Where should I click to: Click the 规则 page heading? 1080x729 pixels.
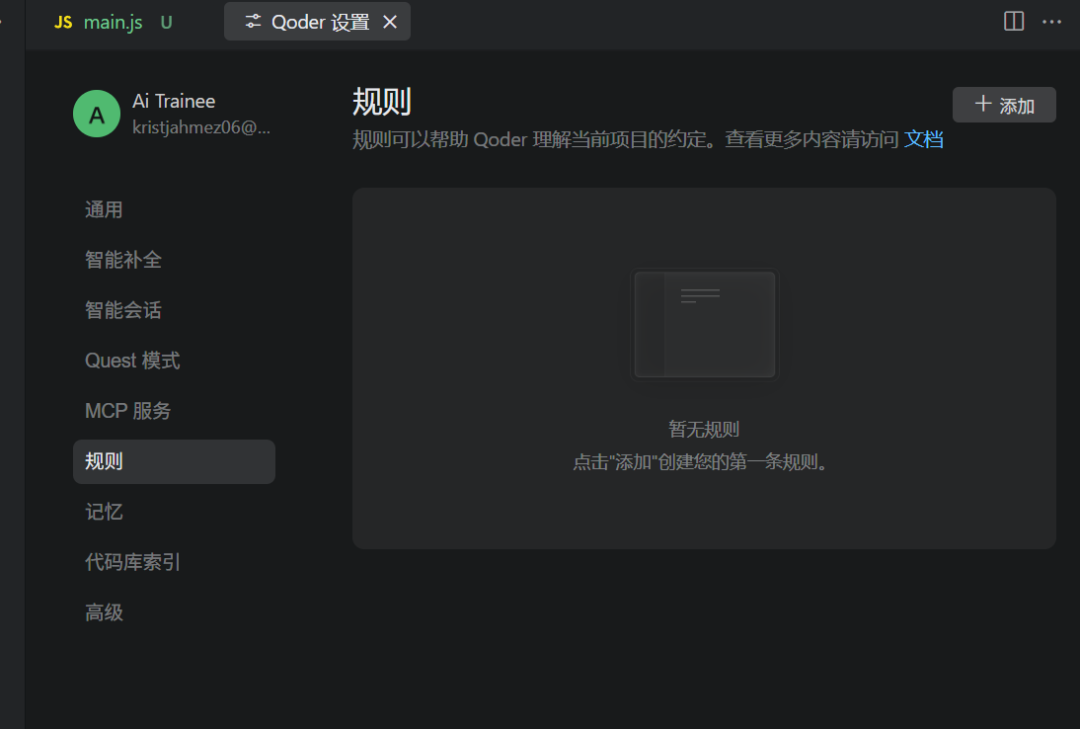[382, 102]
